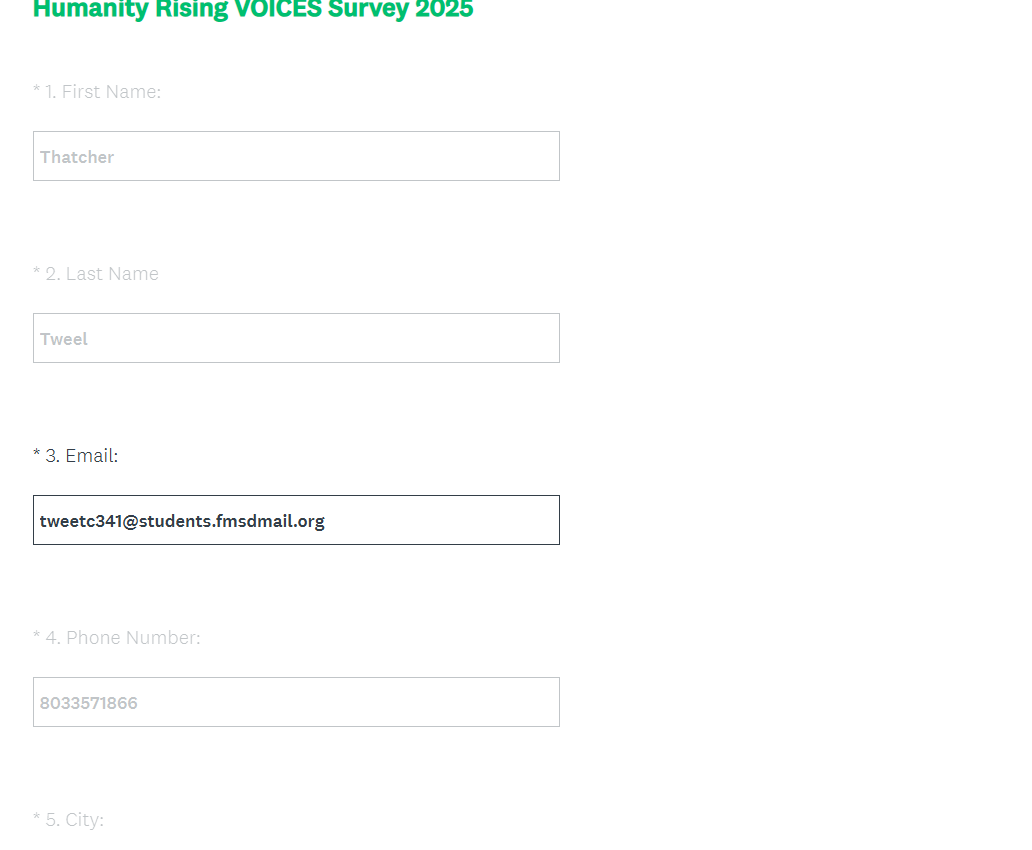Click the 8033571866 phone number text
Screen dimensions: 1032x850
89,703
